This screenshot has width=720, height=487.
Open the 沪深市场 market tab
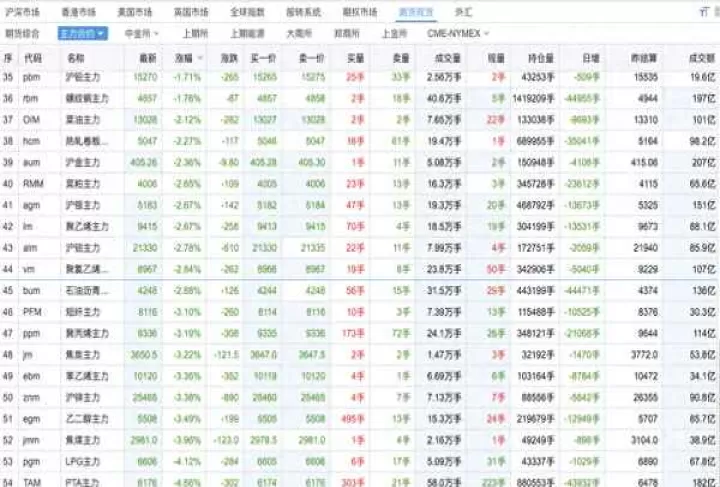tap(22, 12)
